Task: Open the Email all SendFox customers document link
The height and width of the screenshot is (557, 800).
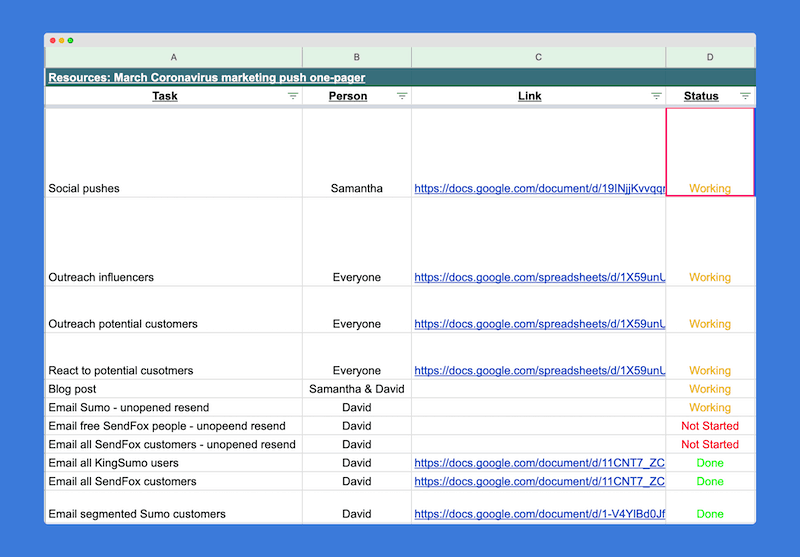Action: tap(540, 481)
